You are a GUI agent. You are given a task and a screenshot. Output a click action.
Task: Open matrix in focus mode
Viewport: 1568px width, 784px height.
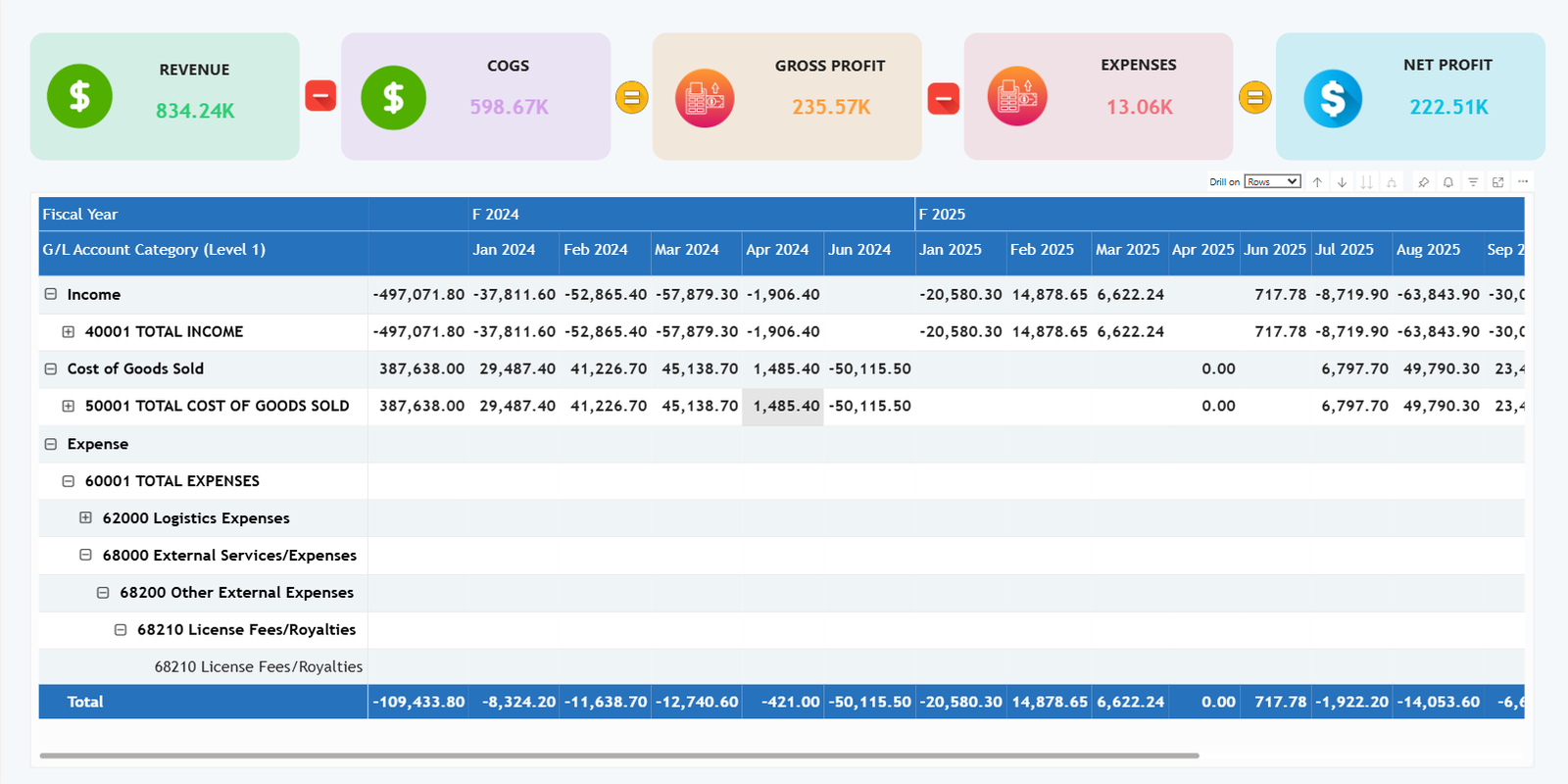[1497, 182]
